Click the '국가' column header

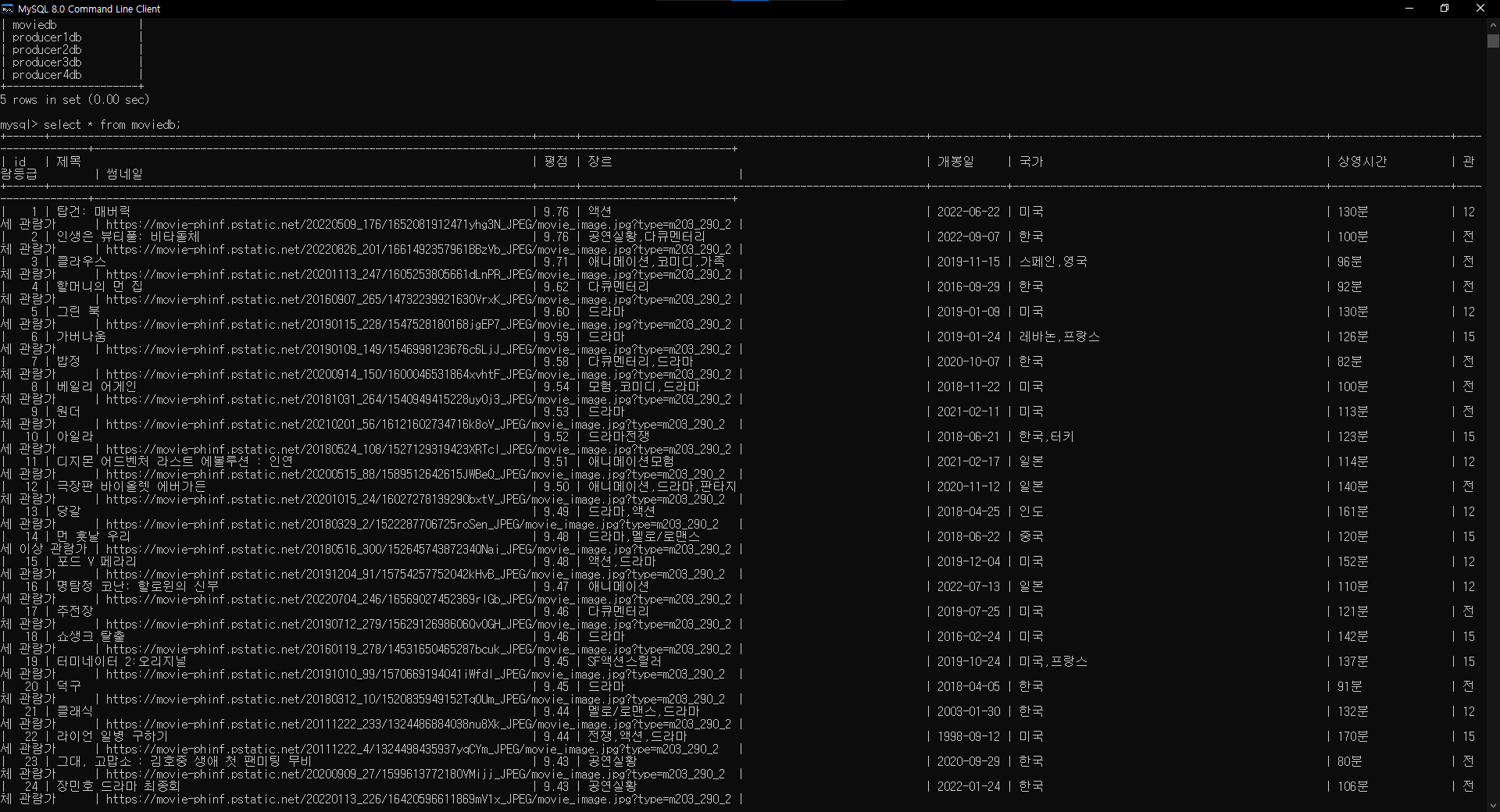tap(1031, 162)
